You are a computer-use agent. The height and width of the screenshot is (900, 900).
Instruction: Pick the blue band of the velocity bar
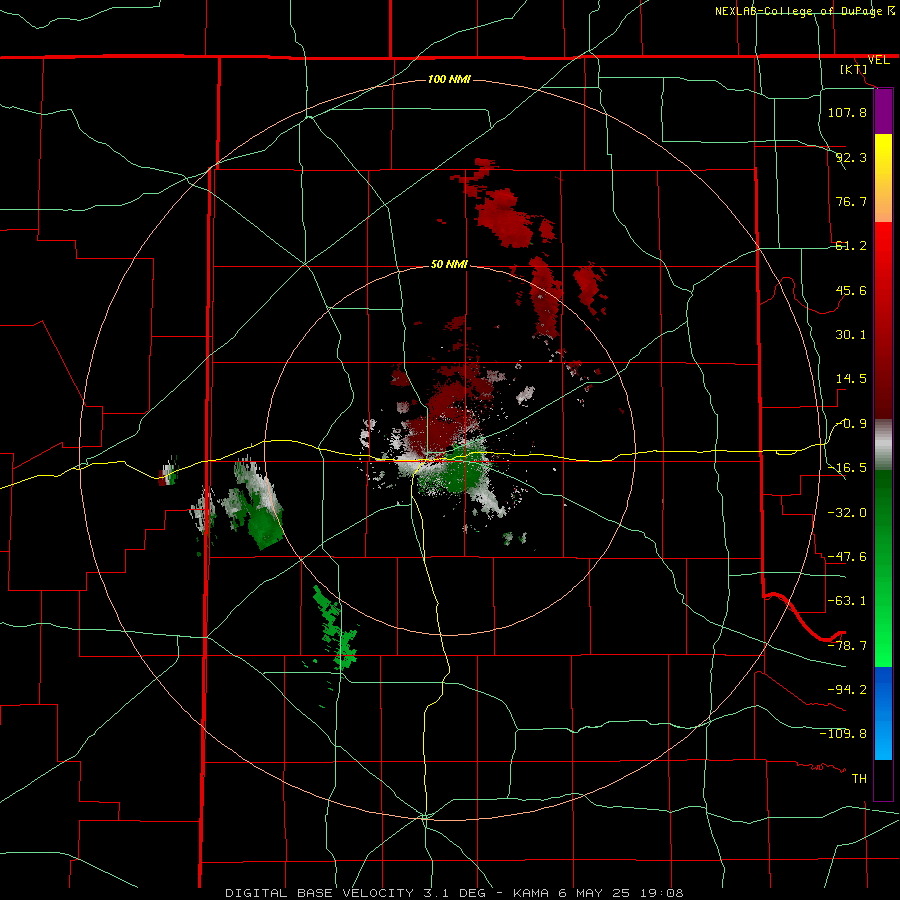click(883, 713)
